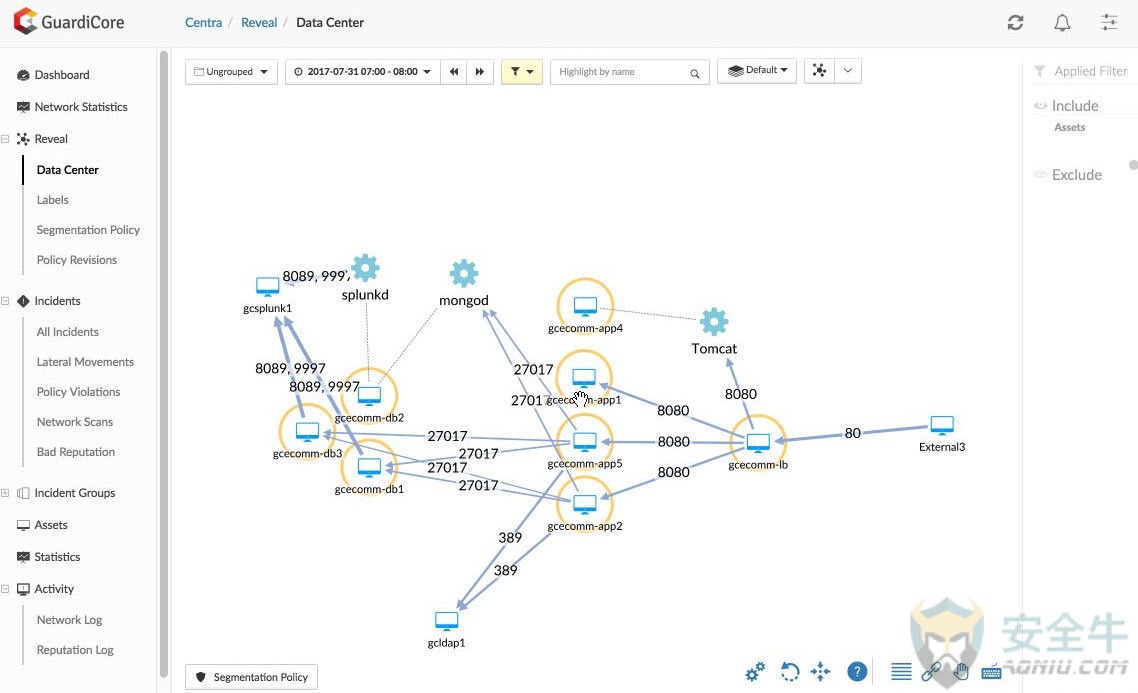Click the expand arrows icon in bottom toolbar

[820, 672]
